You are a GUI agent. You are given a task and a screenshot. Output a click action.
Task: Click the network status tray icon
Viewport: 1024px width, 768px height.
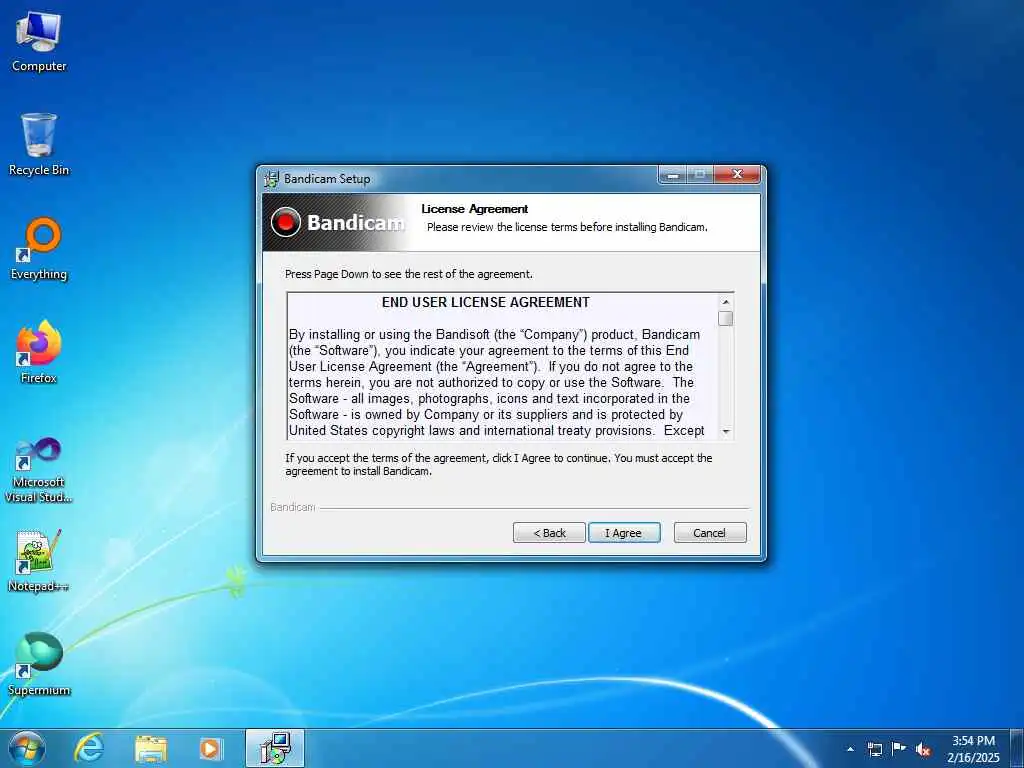coord(874,749)
